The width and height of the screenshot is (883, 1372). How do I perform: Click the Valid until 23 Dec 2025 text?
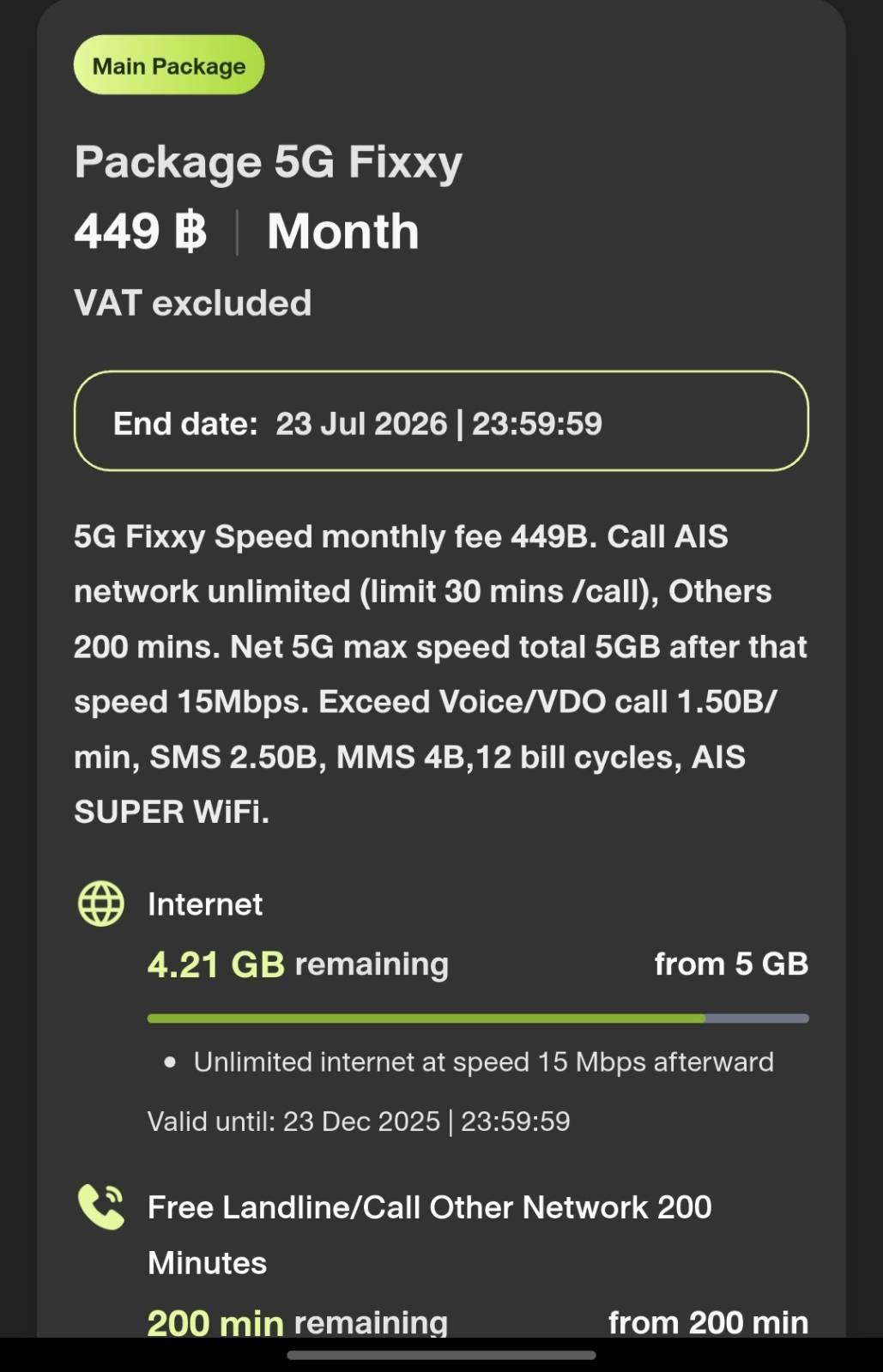point(359,1121)
